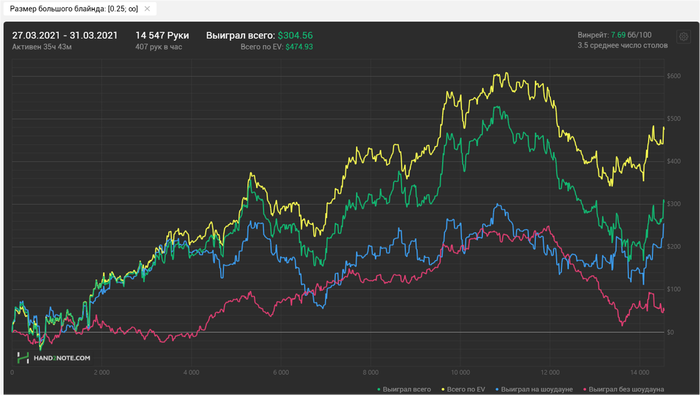
Task: Click the 8 000 x-axis label
Action: pyautogui.click(x=371, y=372)
